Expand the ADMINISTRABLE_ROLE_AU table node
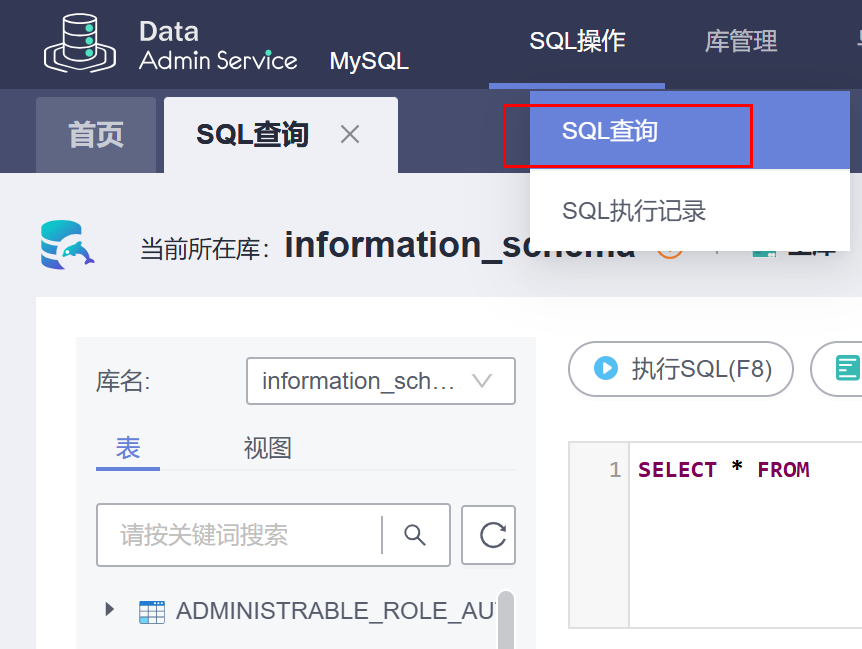862x649 pixels. 110,609
